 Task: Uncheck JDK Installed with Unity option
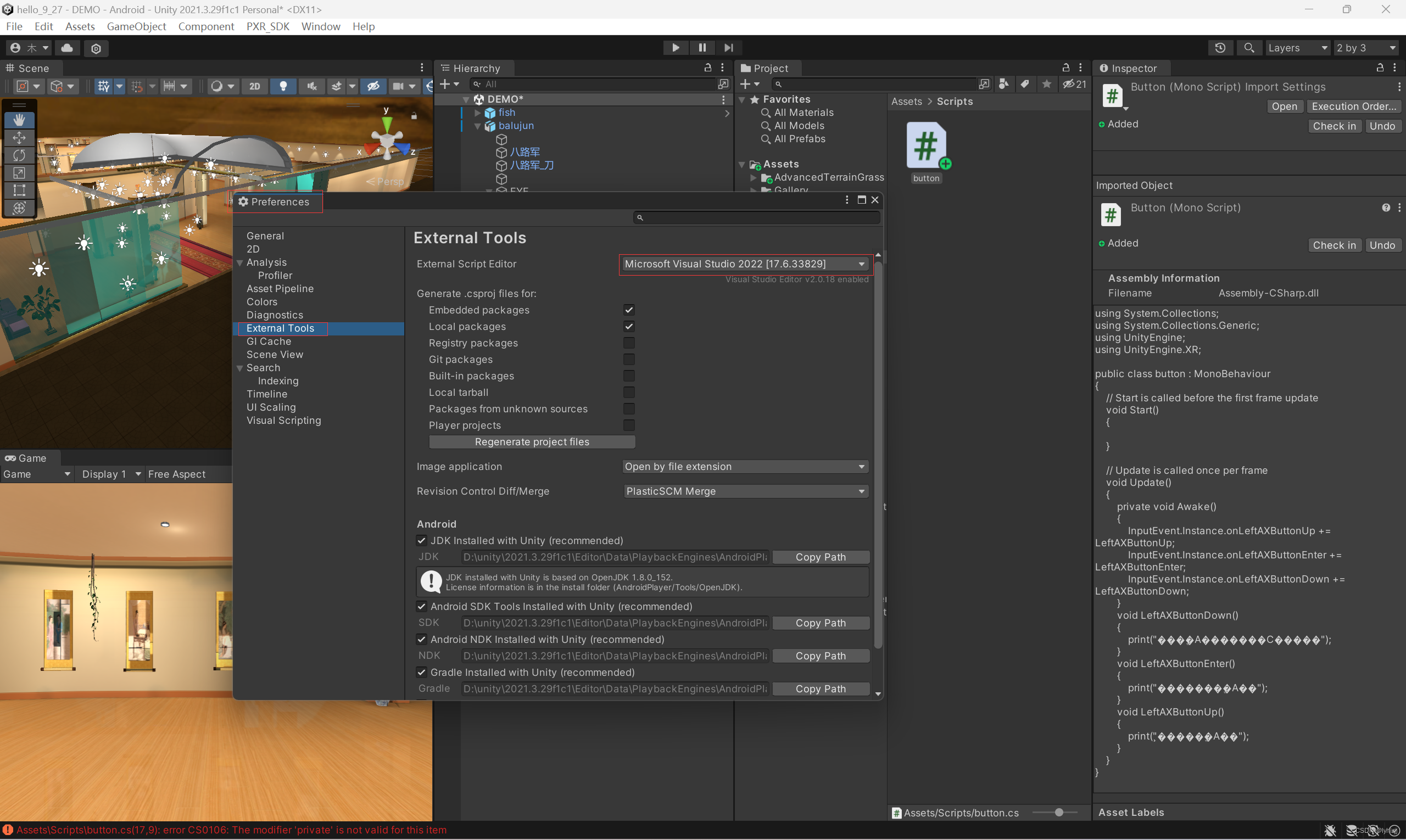(422, 541)
